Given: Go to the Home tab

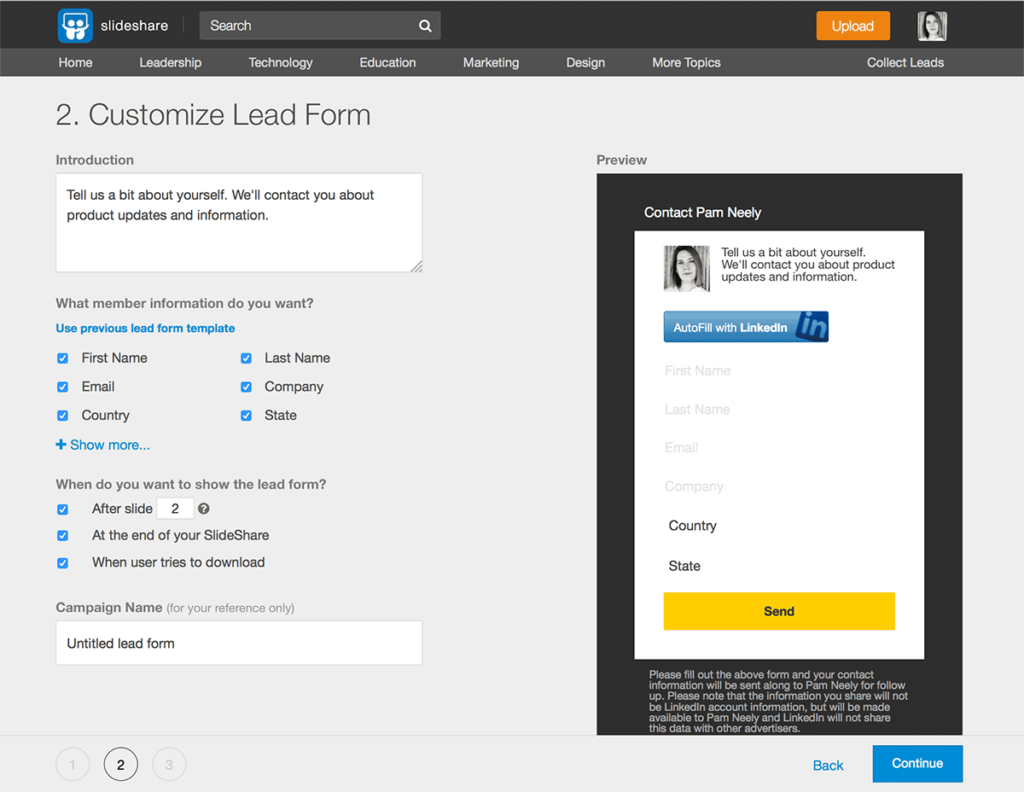Looking at the screenshot, I should pos(75,62).
